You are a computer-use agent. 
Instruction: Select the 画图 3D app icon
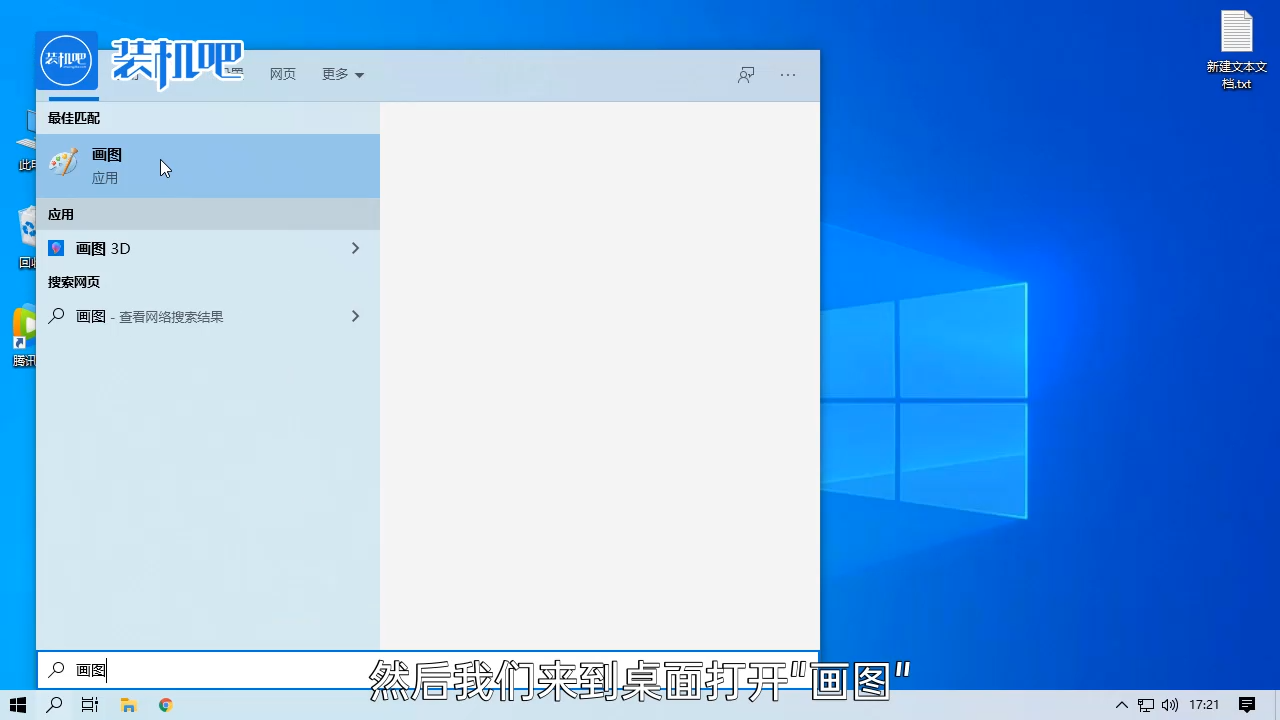click(x=56, y=248)
